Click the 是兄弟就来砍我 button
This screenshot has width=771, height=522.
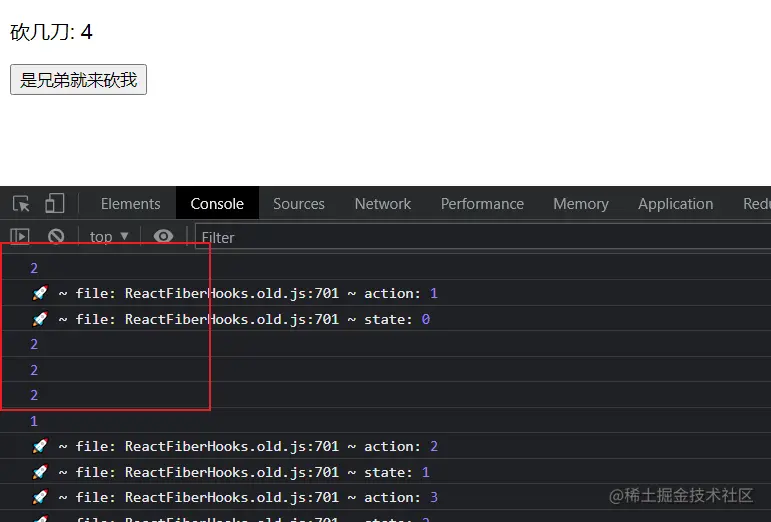pos(78,80)
